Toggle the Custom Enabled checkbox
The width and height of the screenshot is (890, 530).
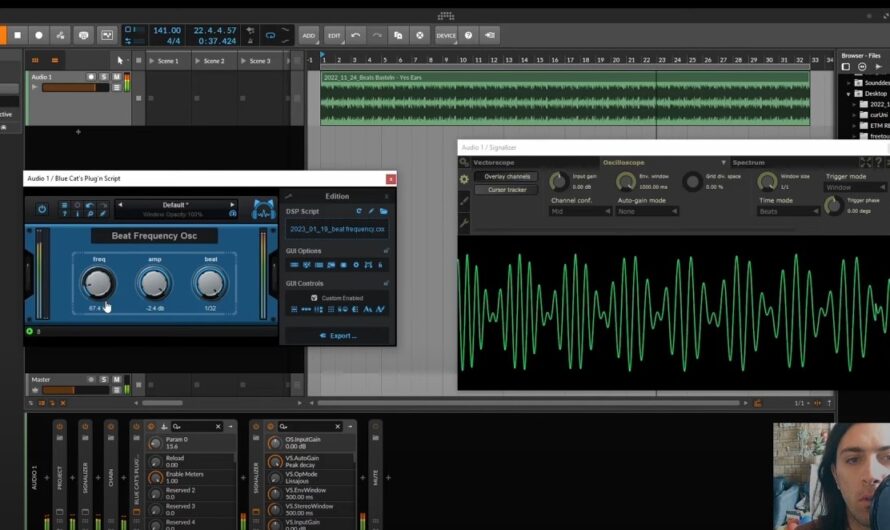pos(314,298)
